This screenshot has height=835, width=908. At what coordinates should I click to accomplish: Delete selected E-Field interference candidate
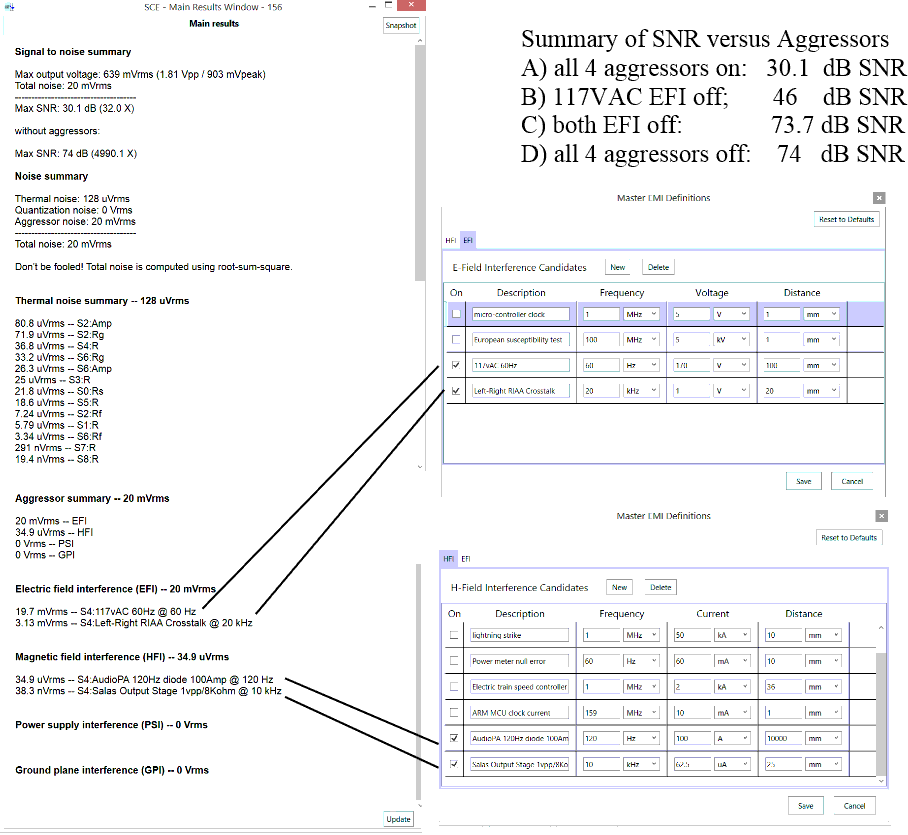658,268
